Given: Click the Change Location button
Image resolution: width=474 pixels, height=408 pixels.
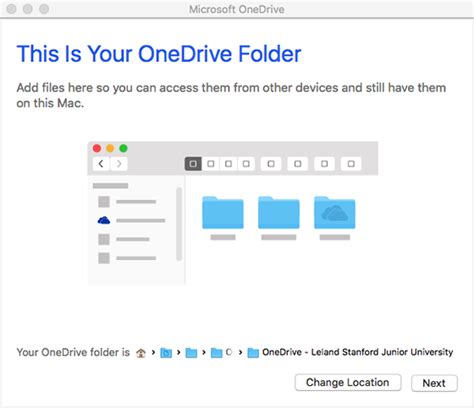Looking at the screenshot, I should [x=348, y=382].
